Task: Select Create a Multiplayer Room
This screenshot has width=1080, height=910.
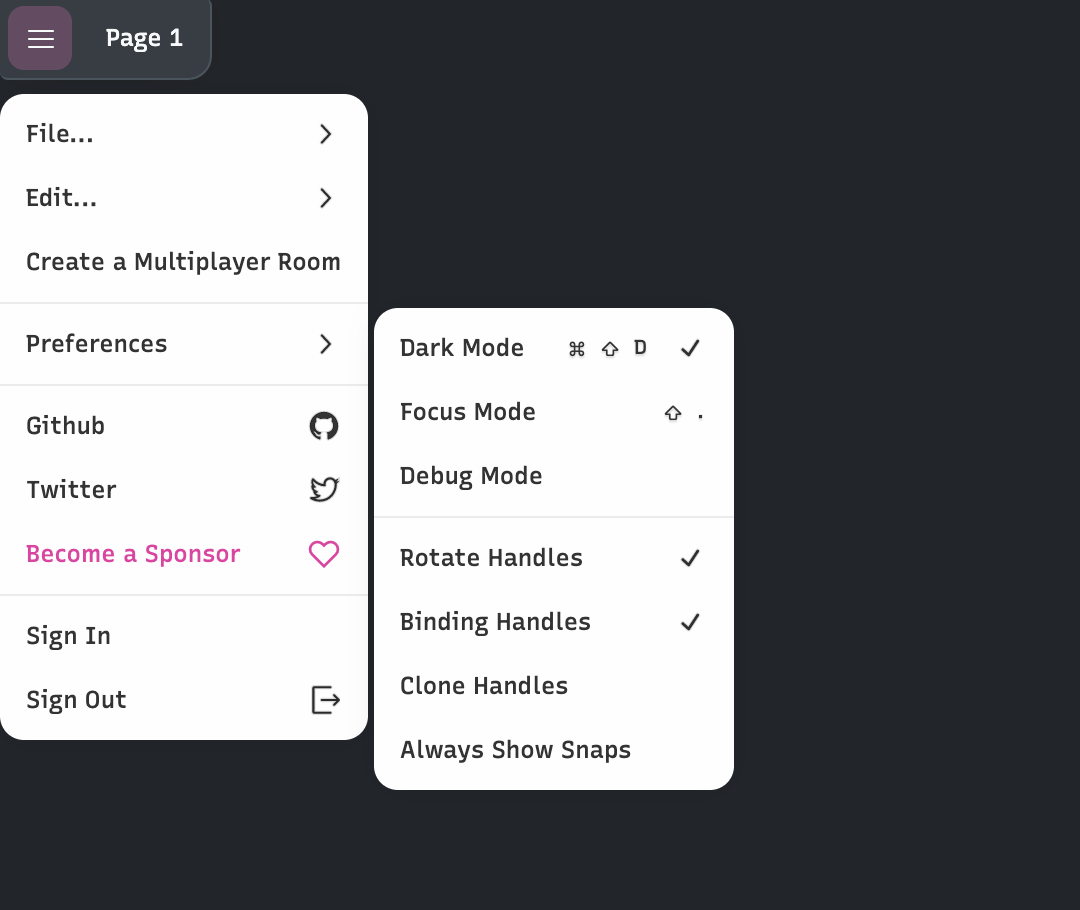Action: point(183,262)
